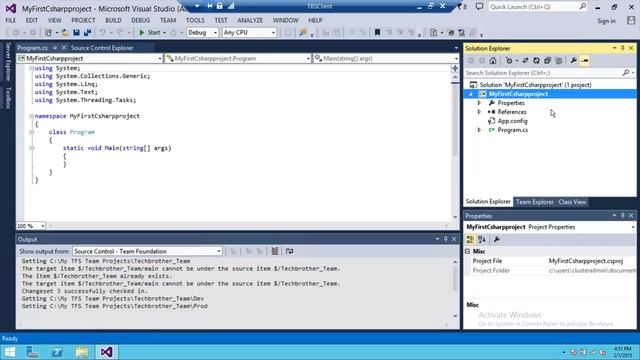The height and width of the screenshot is (360, 640).
Task: Click the Windows Start button on the taskbar
Action: coord(9,352)
